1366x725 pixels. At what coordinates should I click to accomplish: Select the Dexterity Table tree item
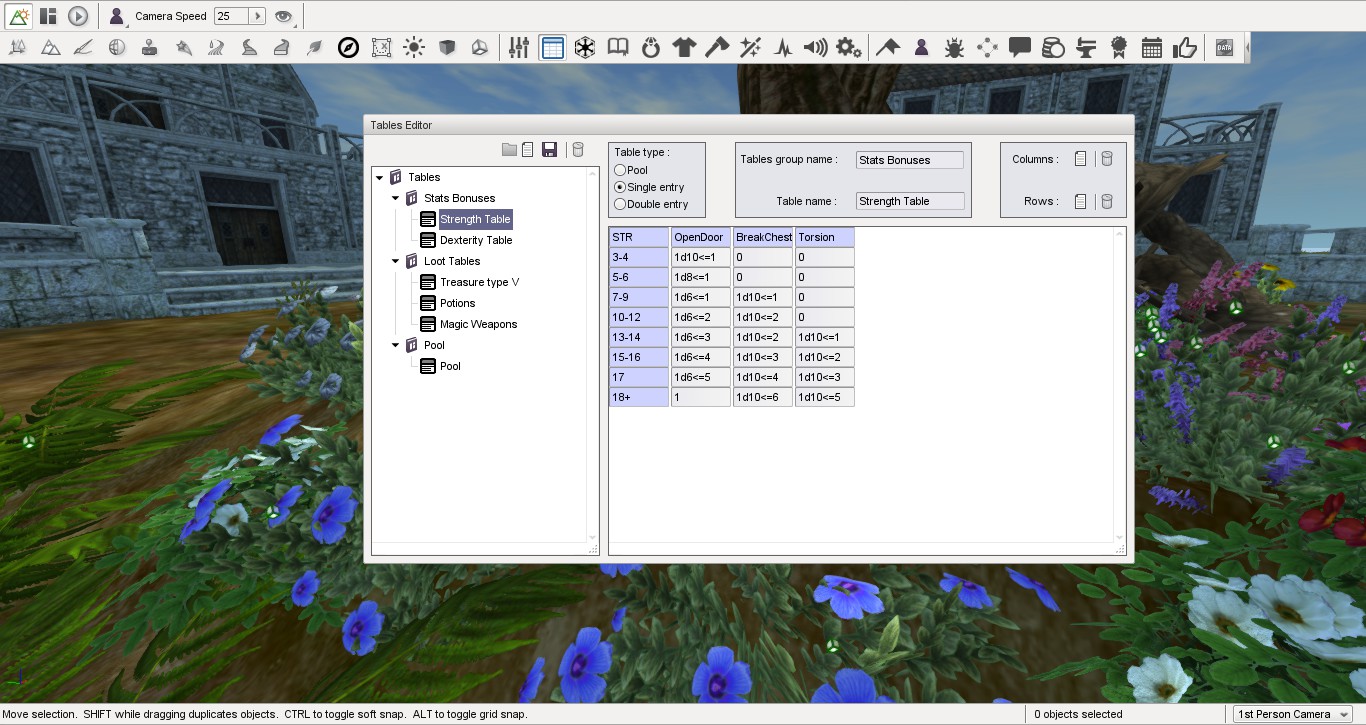(476, 240)
